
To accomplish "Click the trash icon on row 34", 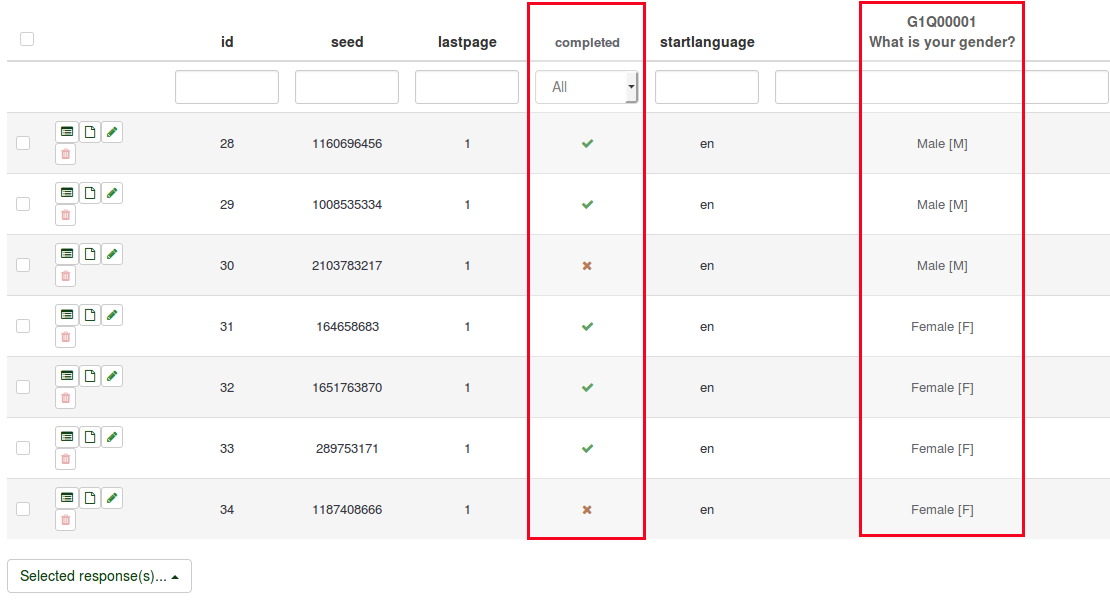I will click(x=66, y=520).
